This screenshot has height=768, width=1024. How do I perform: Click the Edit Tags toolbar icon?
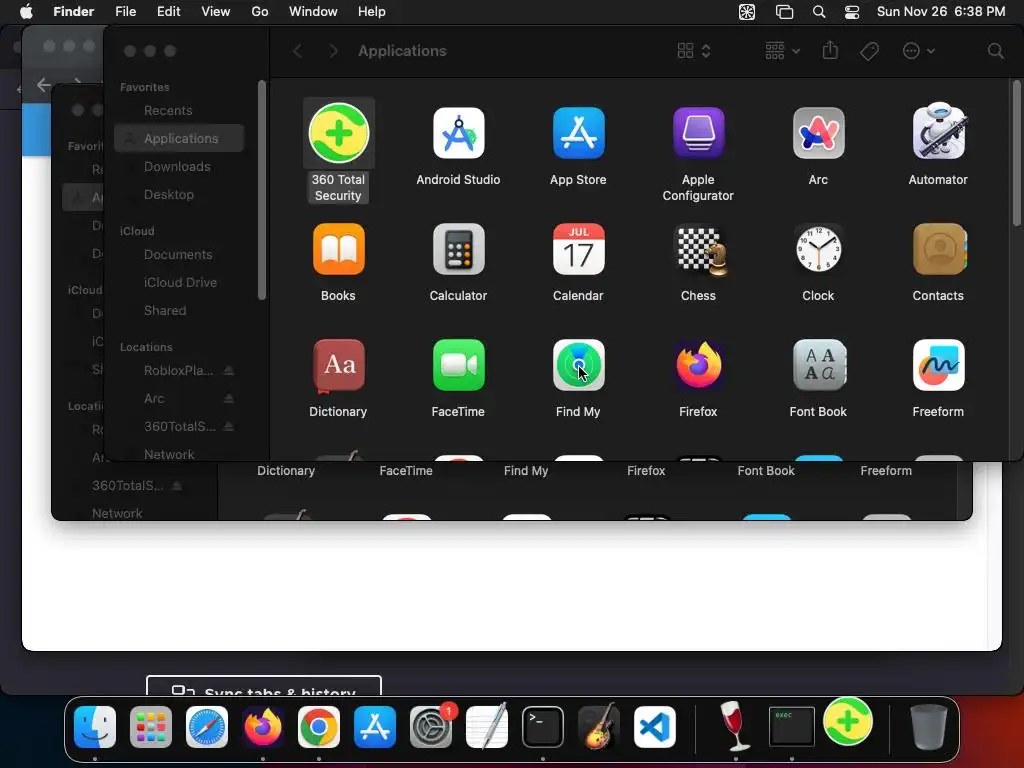click(x=869, y=51)
